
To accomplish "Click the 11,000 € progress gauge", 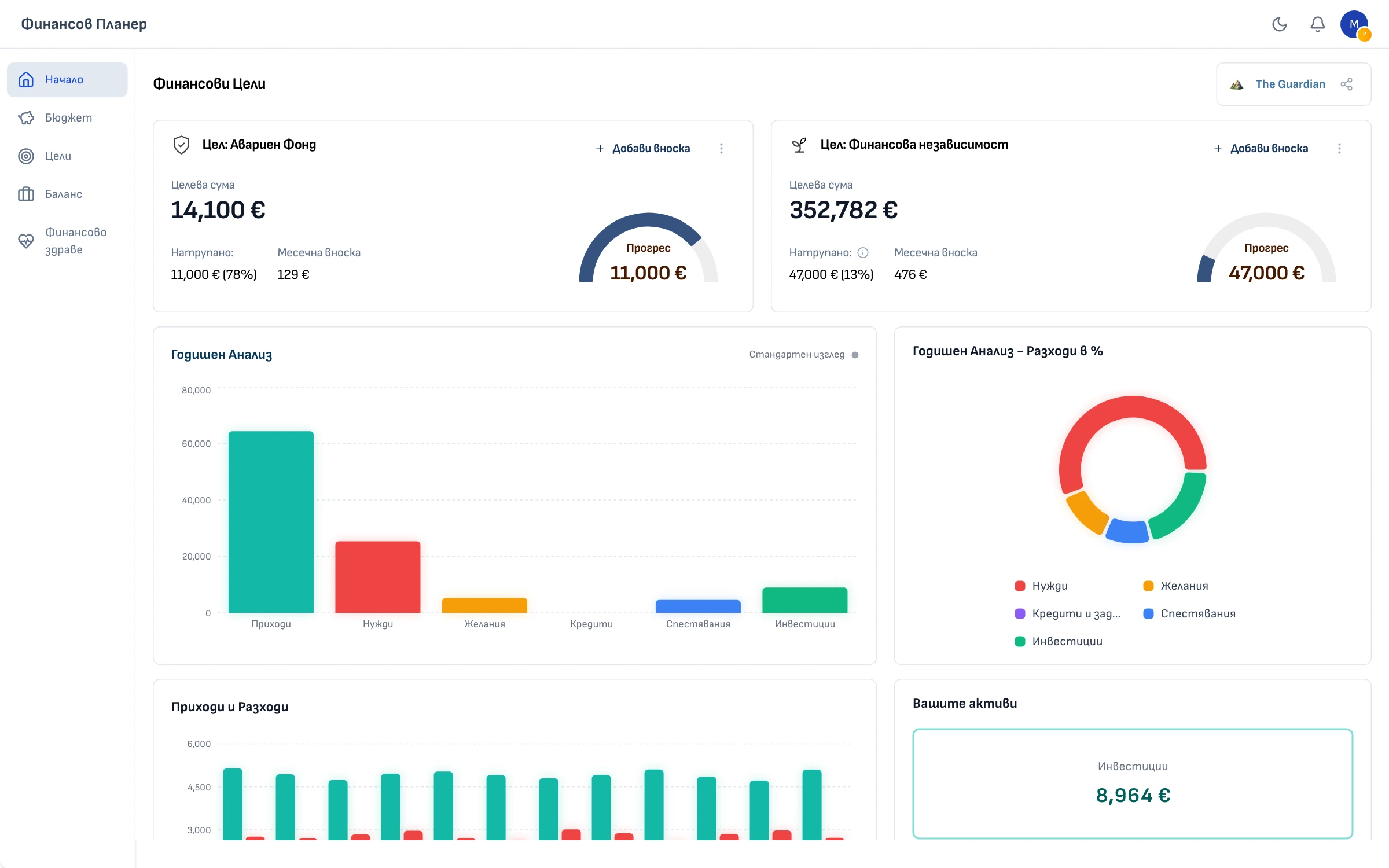I will 648,248.
